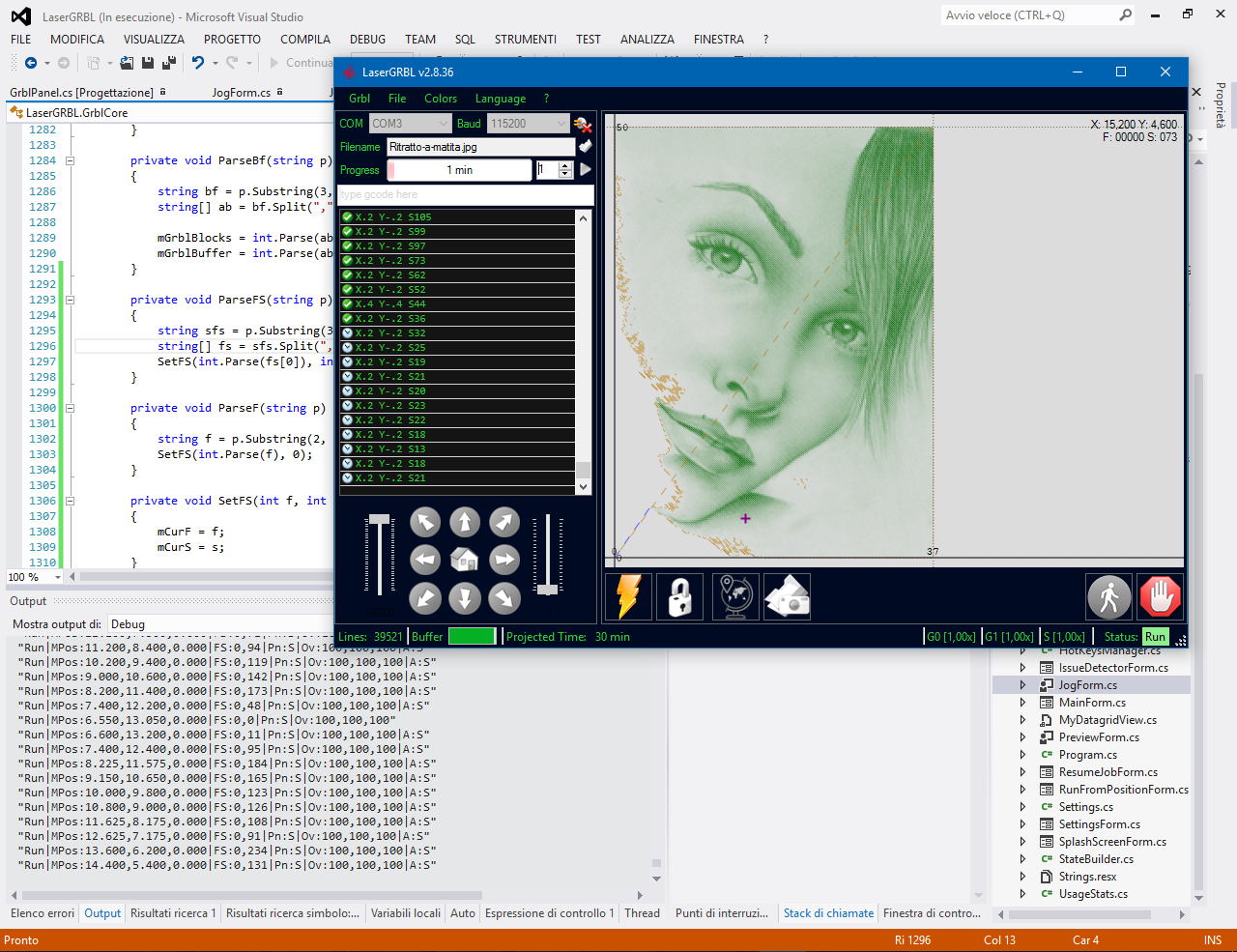The width and height of the screenshot is (1237, 952).
Task: Click the run program play arrow in LaserGRBL
Action: pos(585,169)
